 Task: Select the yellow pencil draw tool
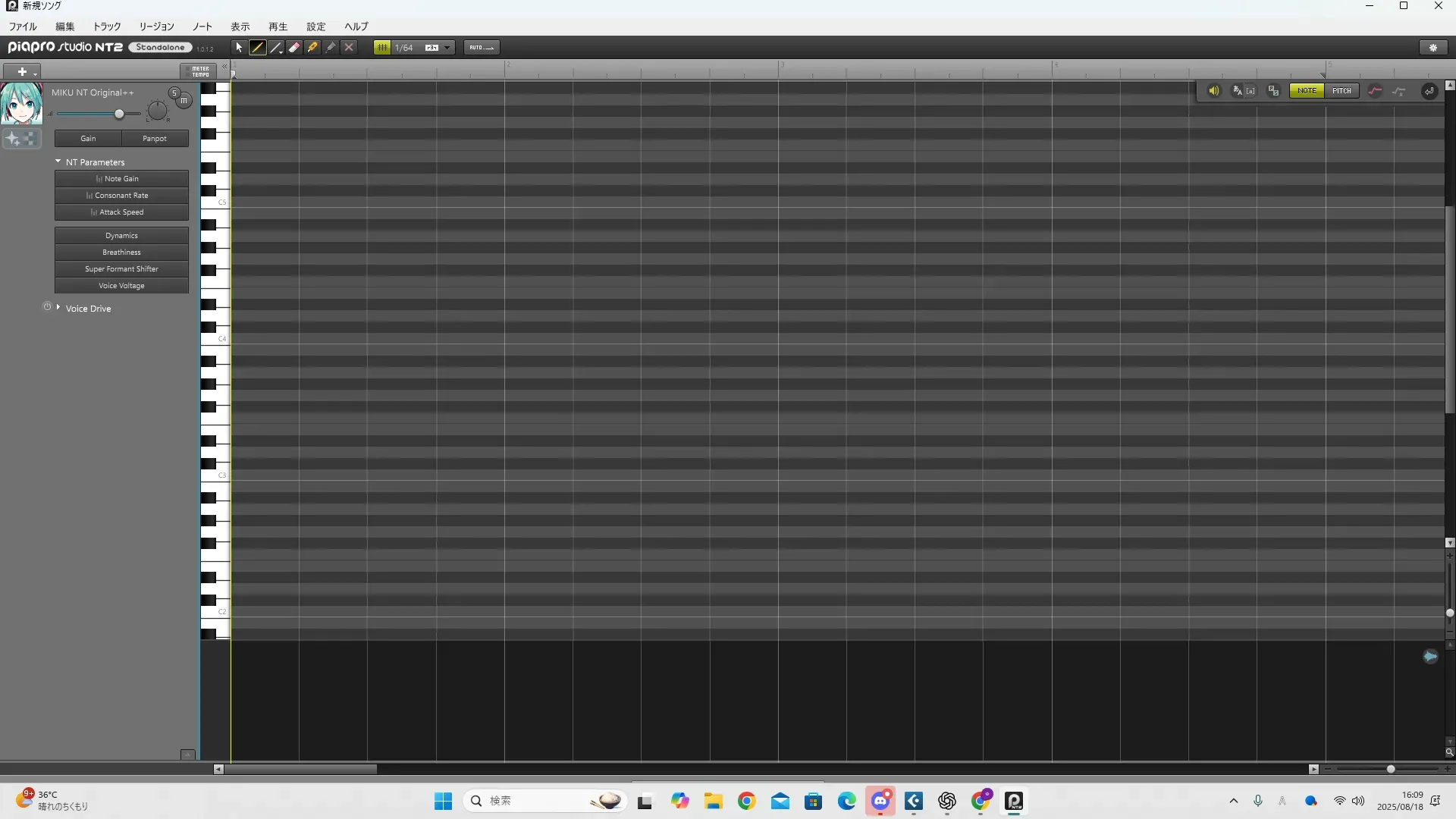pos(257,48)
